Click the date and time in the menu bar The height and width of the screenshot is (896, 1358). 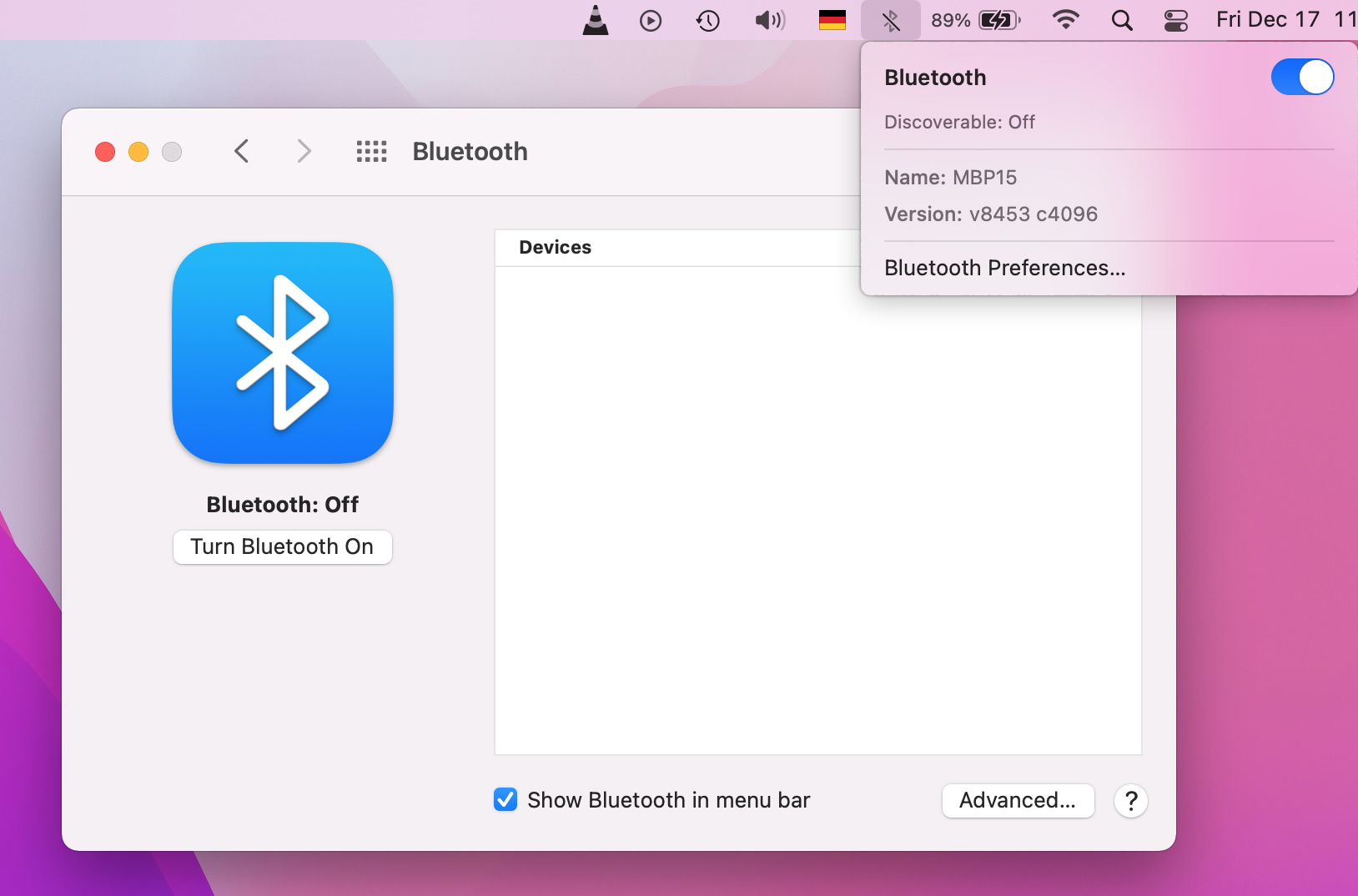click(x=1286, y=20)
